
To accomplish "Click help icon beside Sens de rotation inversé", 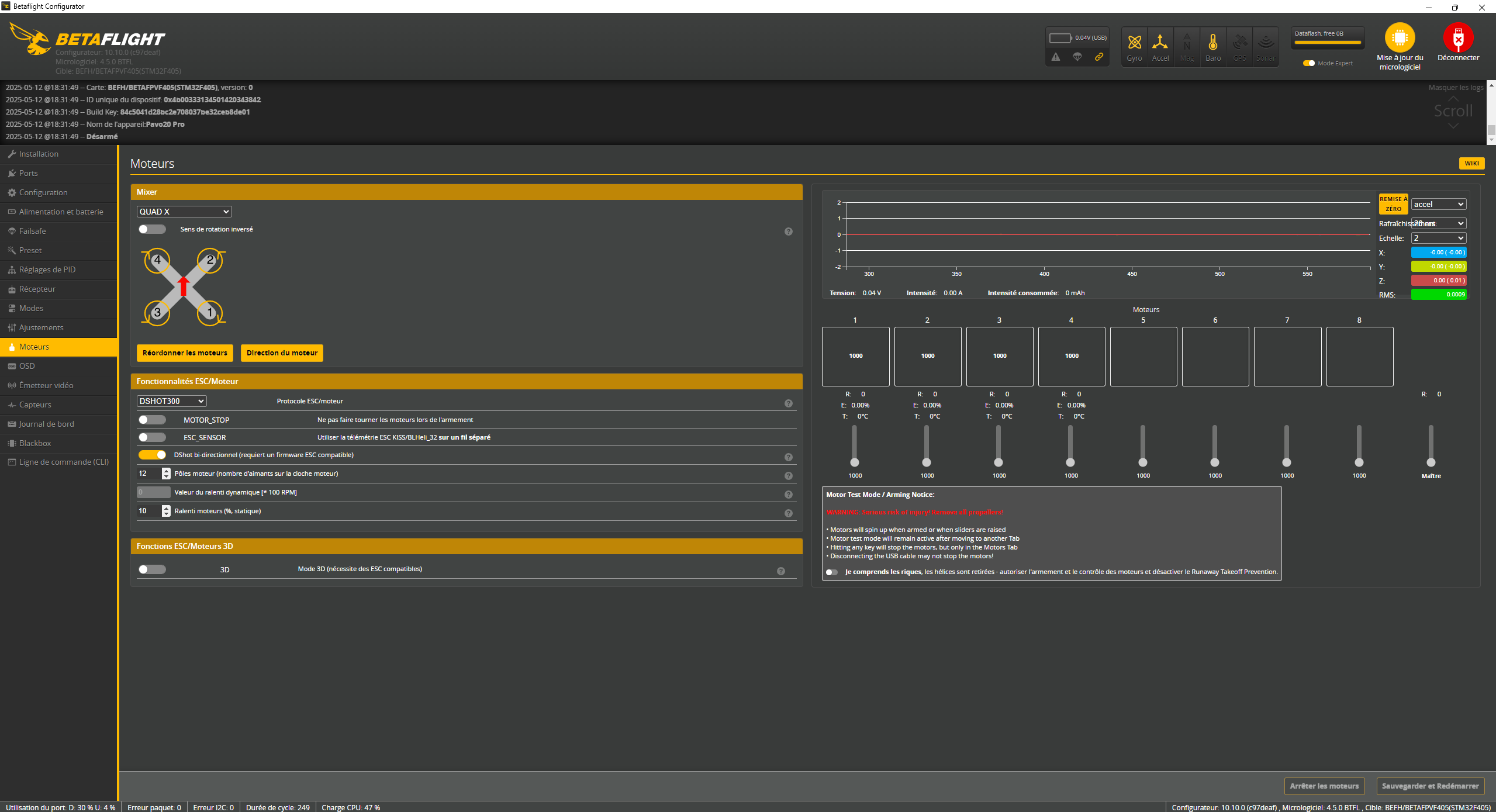I will 788,231.
